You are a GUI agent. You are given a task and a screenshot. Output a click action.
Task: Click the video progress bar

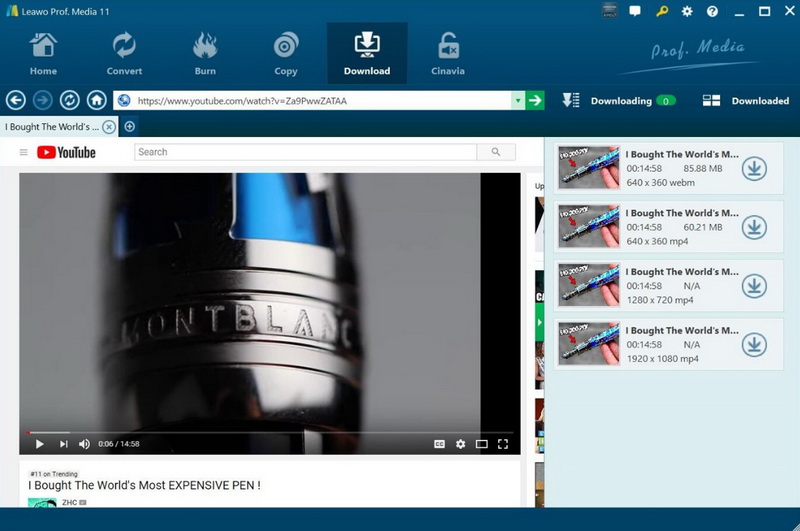tap(270, 432)
